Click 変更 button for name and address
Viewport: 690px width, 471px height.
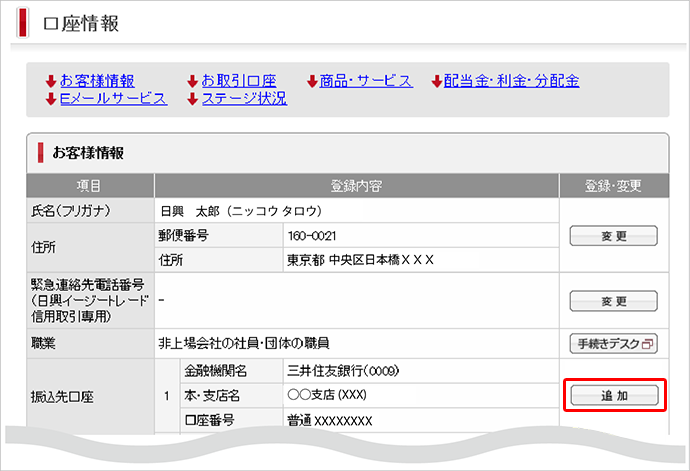(614, 236)
